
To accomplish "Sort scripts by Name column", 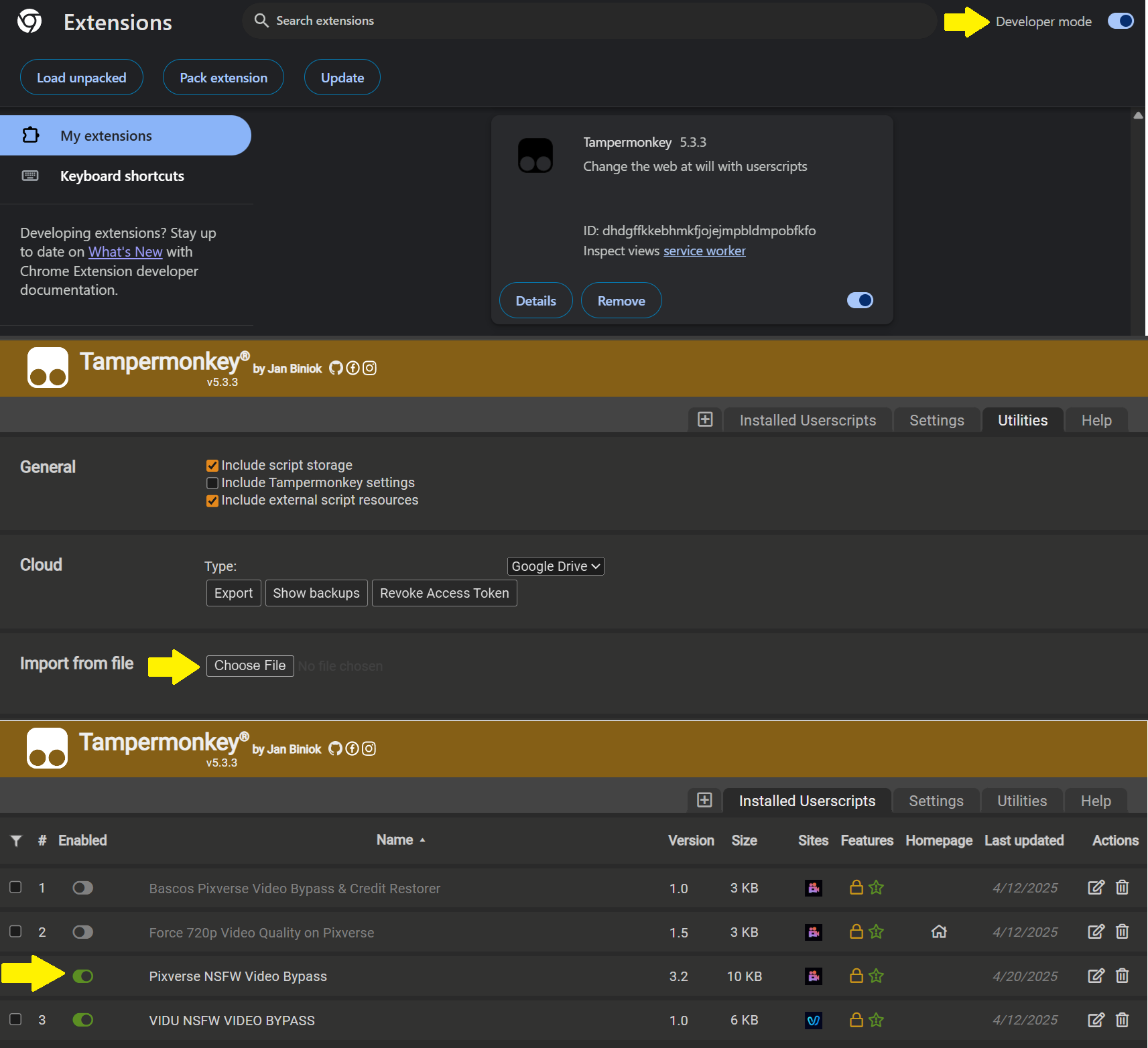I will pos(401,840).
